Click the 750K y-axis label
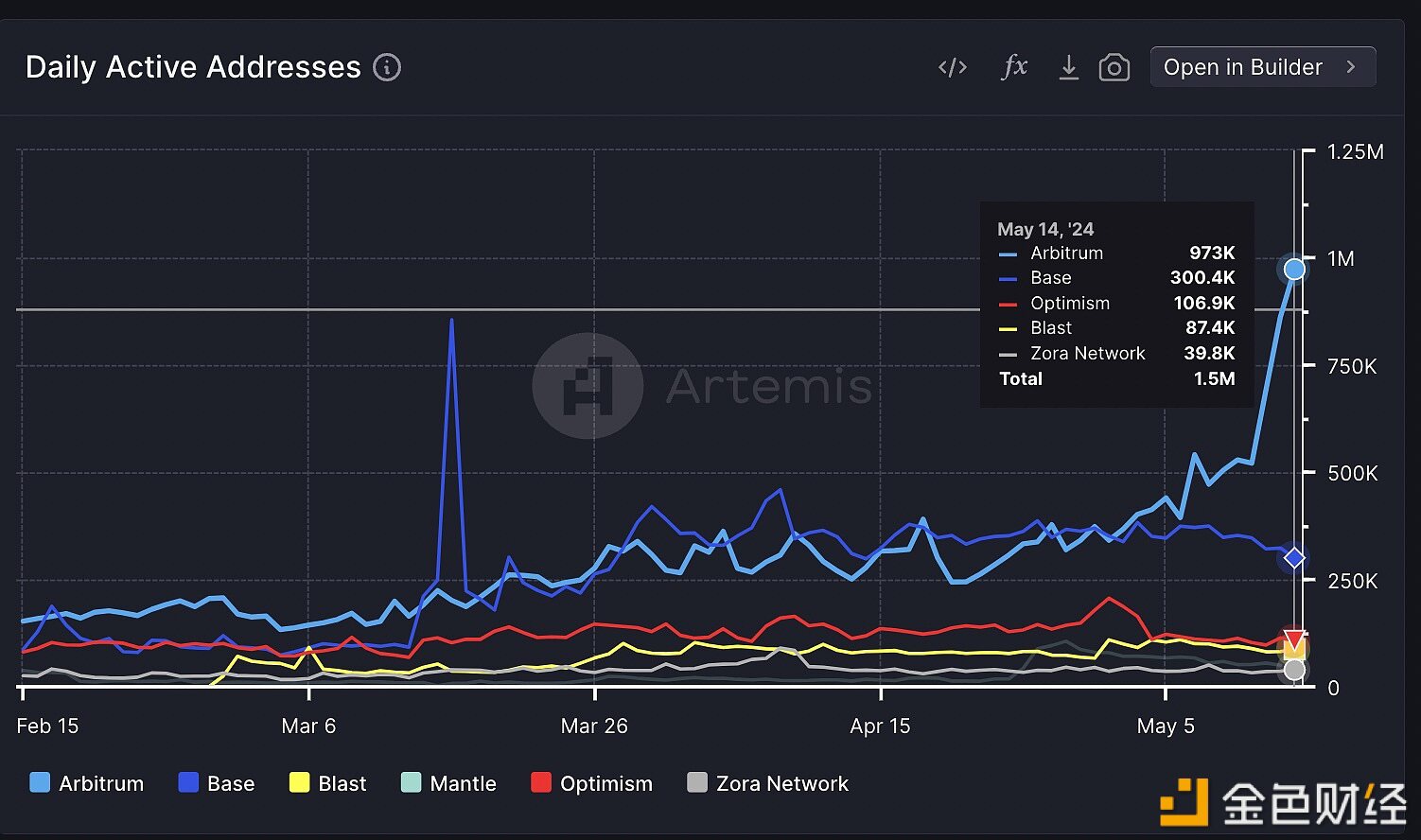Image resolution: width=1421 pixels, height=840 pixels. tap(1352, 366)
